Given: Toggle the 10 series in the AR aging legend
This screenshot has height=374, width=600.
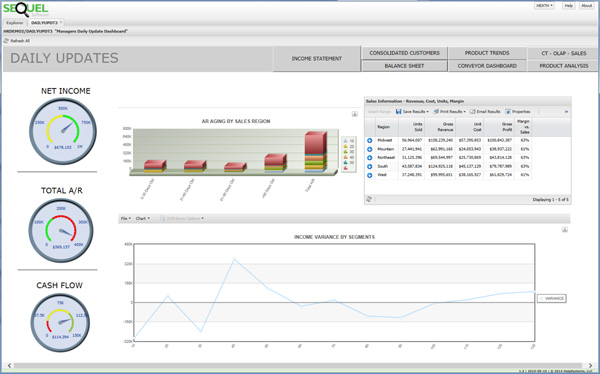Looking at the screenshot, I should (x=349, y=141).
